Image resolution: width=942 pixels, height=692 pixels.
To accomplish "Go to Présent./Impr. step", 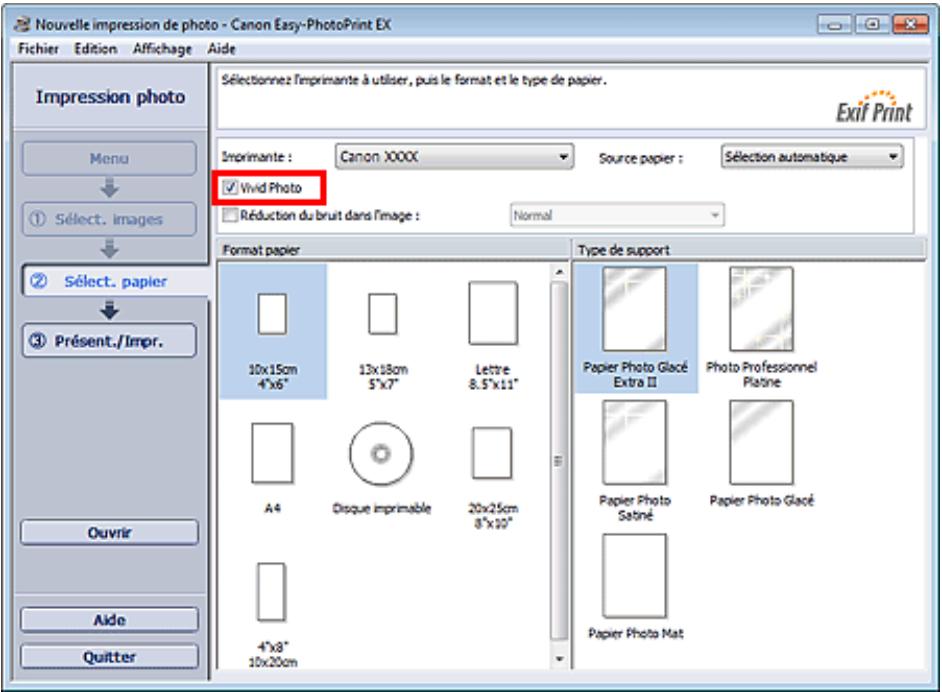I will pos(109,341).
